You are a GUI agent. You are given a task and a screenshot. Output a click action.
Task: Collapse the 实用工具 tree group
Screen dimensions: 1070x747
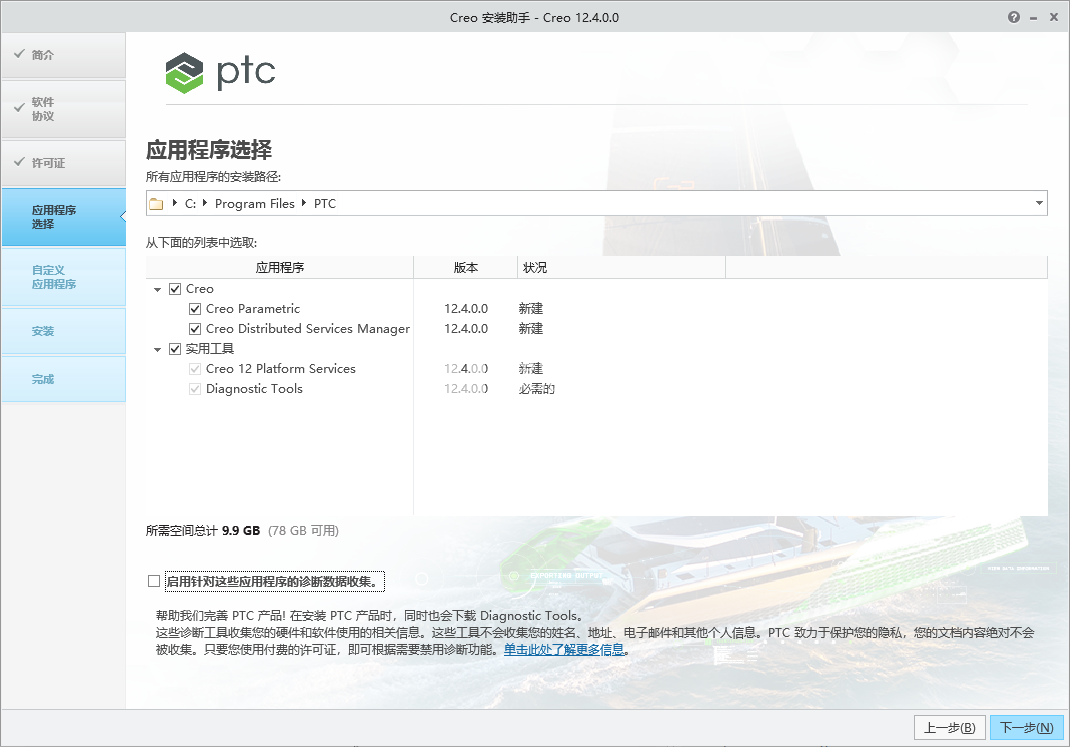point(158,350)
